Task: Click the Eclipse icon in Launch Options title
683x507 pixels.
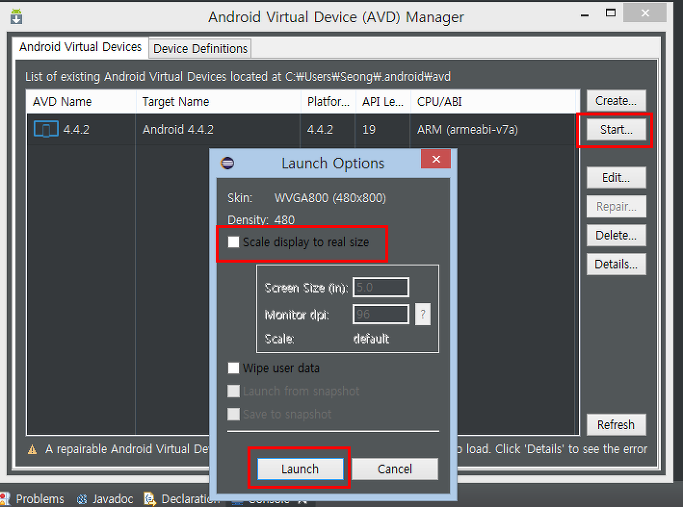Action: (227, 163)
